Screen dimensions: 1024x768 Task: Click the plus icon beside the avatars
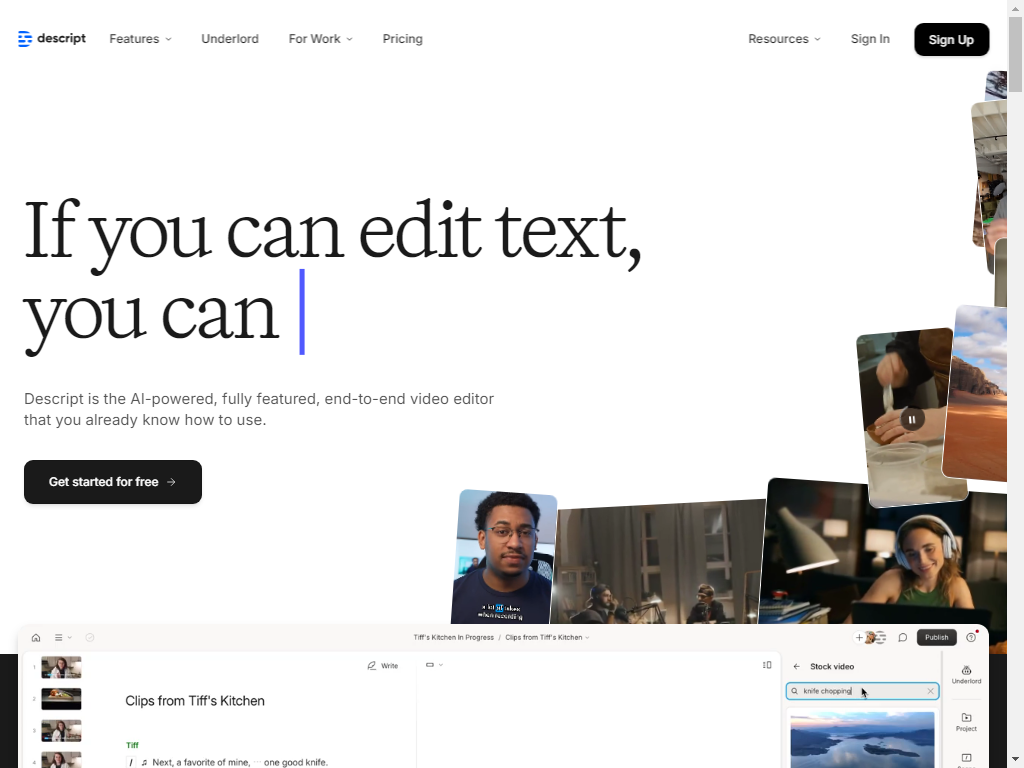click(x=859, y=637)
